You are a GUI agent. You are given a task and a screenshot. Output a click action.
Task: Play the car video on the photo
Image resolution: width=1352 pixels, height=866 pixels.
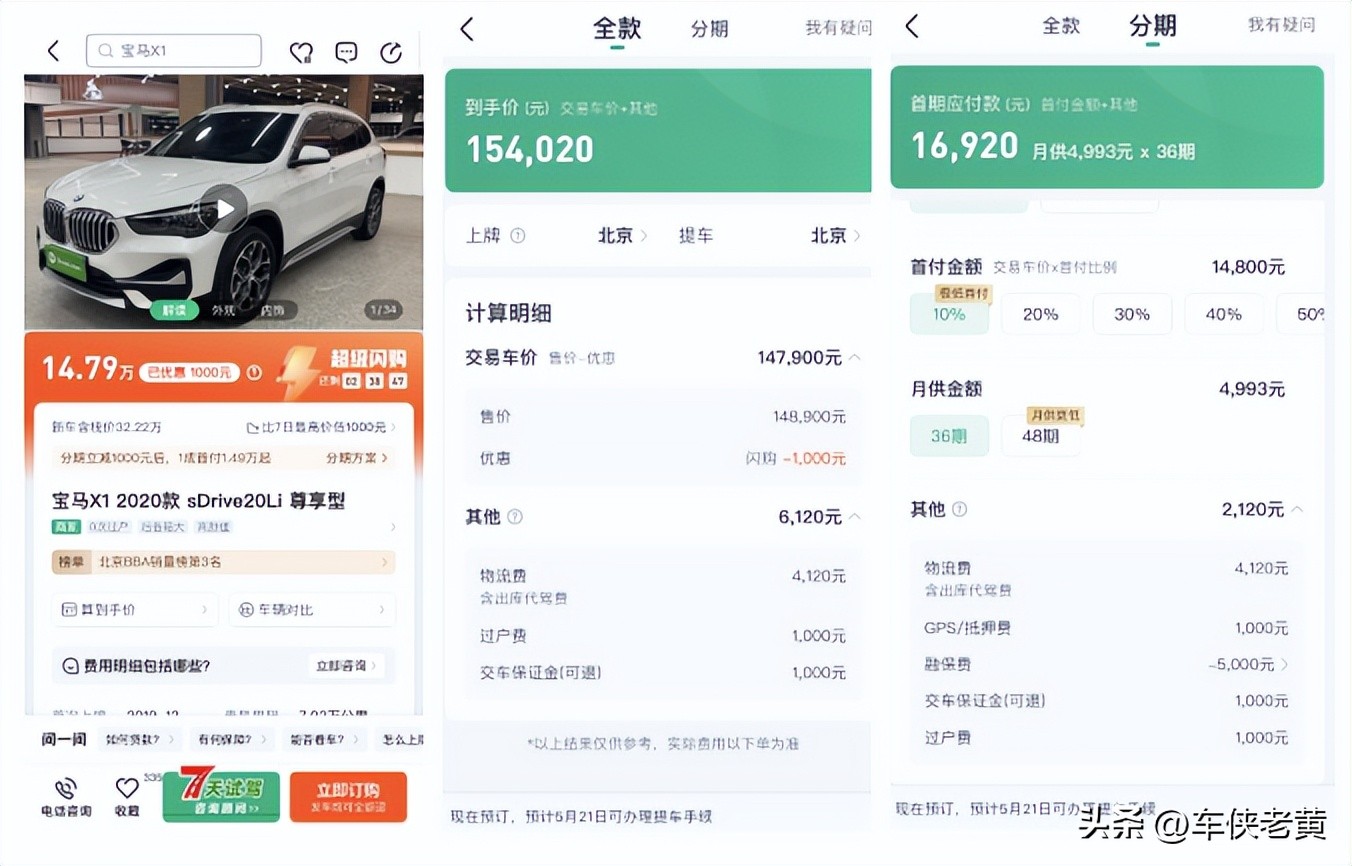pos(225,208)
